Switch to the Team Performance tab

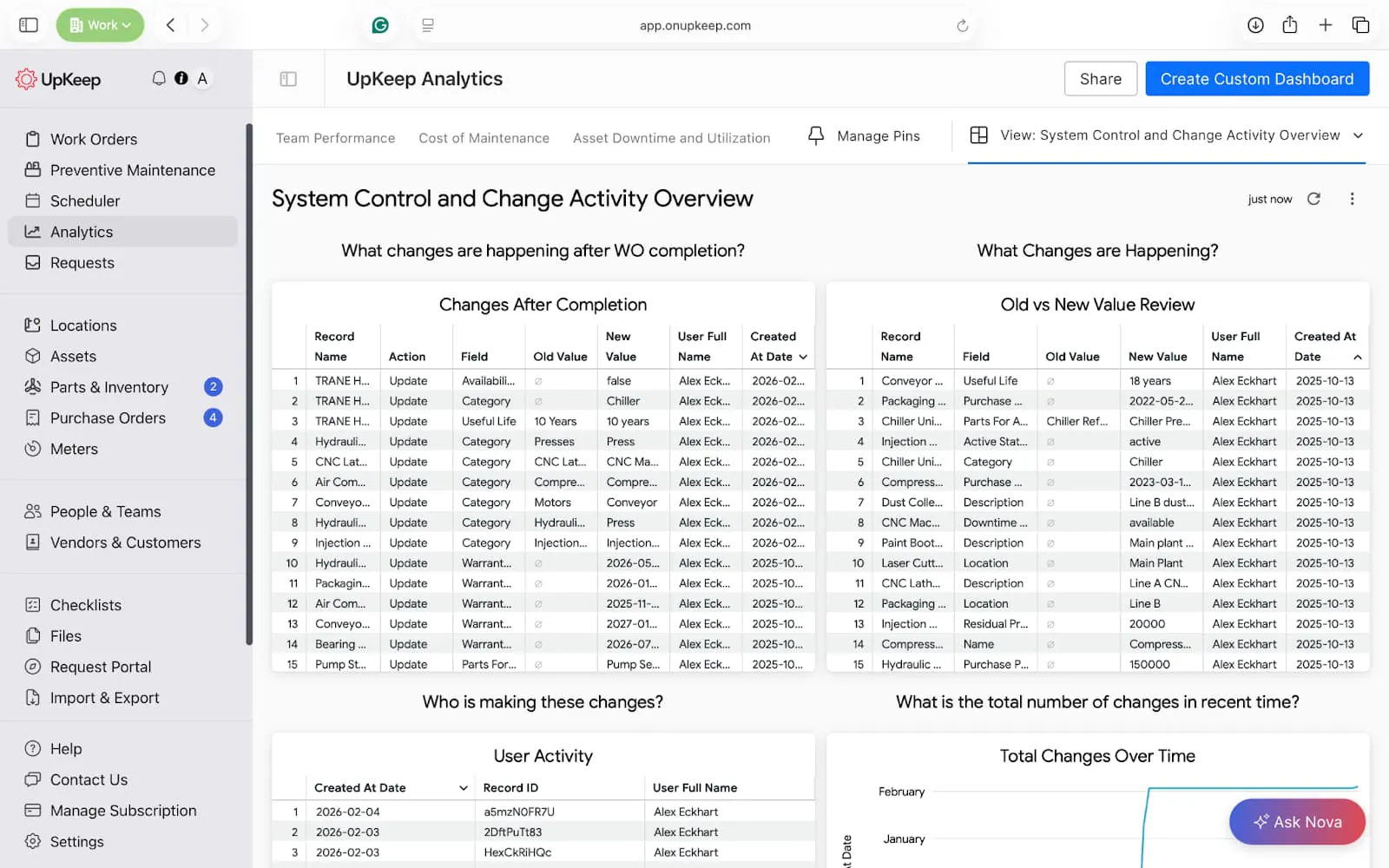click(335, 138)
